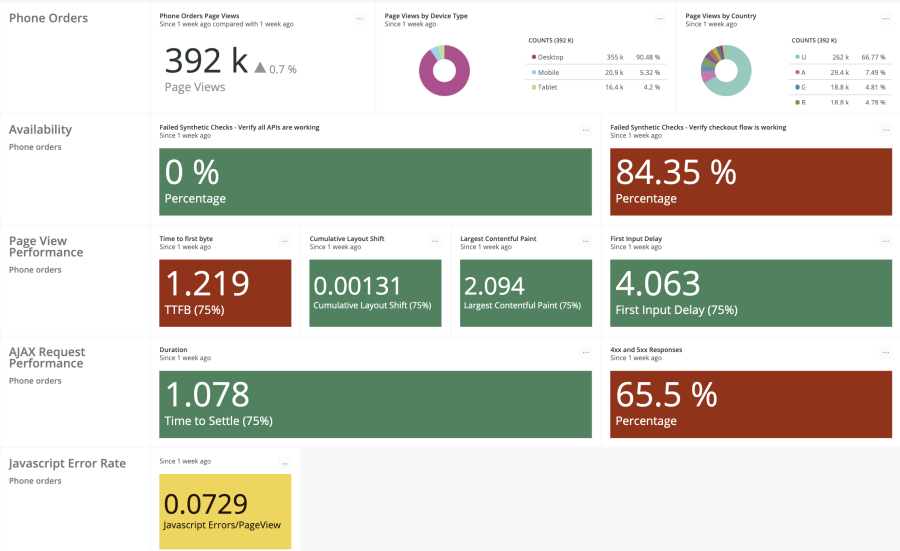Click the yellow 0.0729 Javascript Errors tile
Image resolution: width=900 pixels, height=551 pixels.
click(225, 511)
